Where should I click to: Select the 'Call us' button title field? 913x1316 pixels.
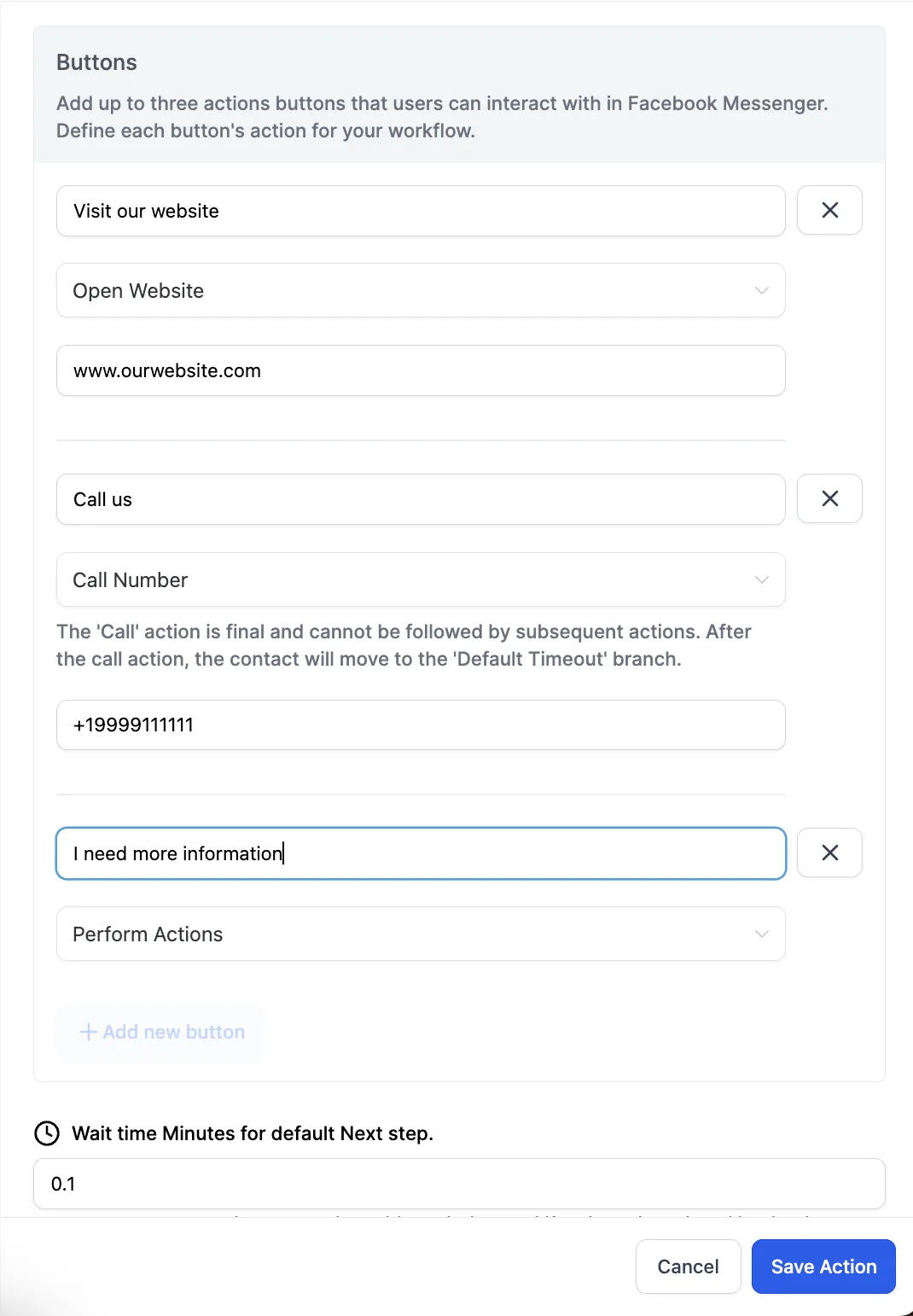click(421, 499)
